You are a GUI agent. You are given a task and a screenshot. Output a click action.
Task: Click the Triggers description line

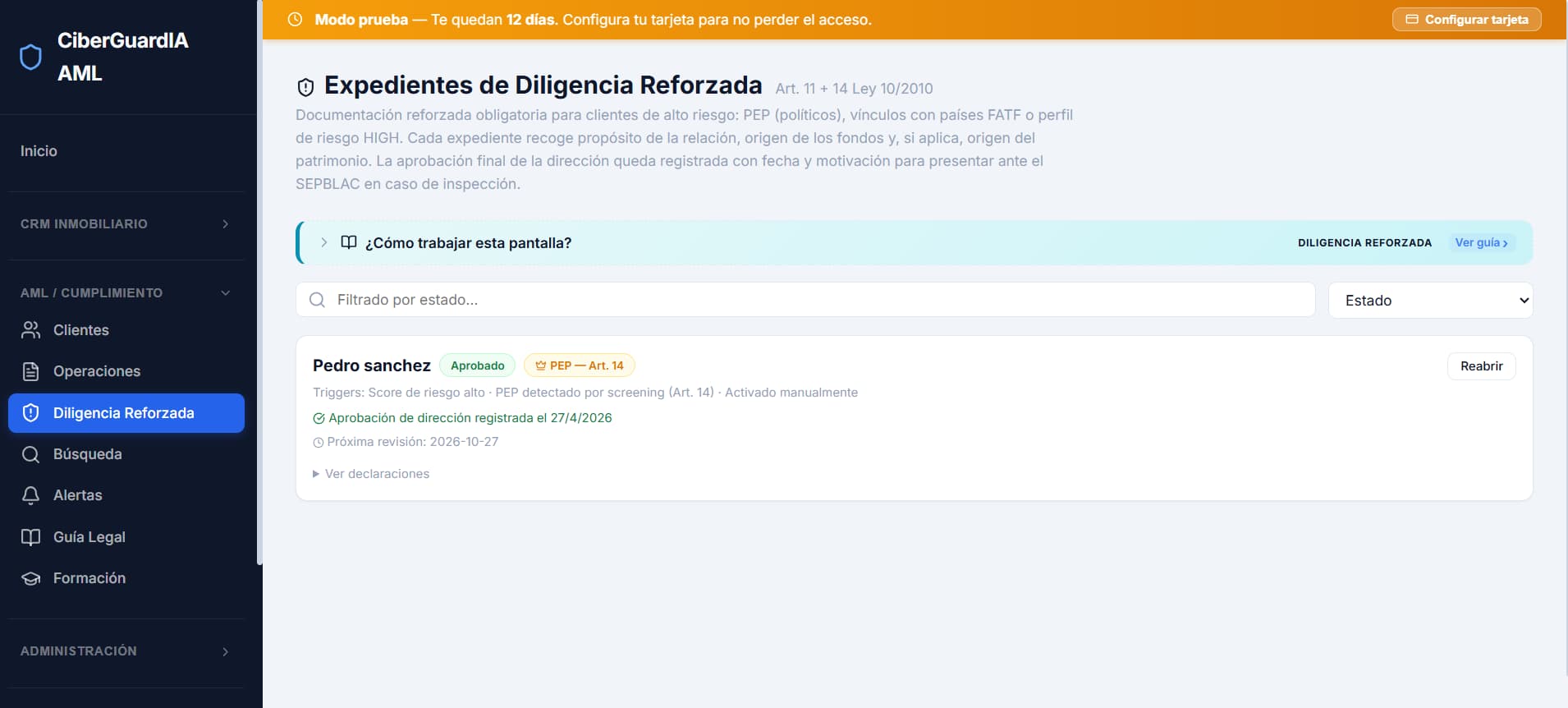585,393
